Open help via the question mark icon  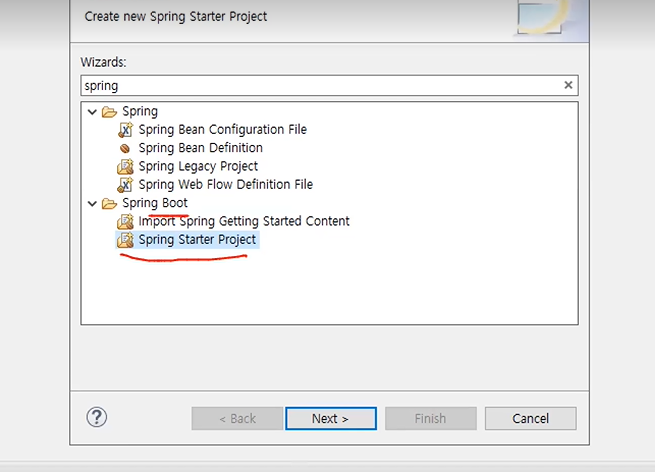(96, 417)
